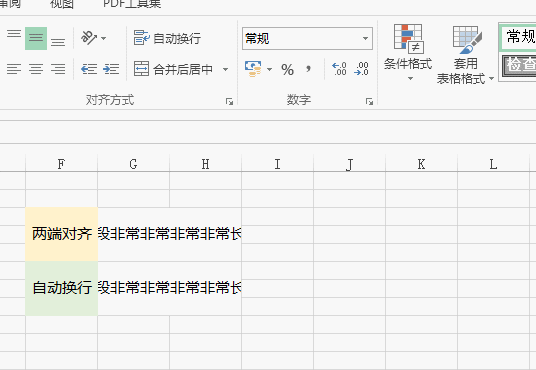
Task: Apply percent style
Action: click(287, 69)
